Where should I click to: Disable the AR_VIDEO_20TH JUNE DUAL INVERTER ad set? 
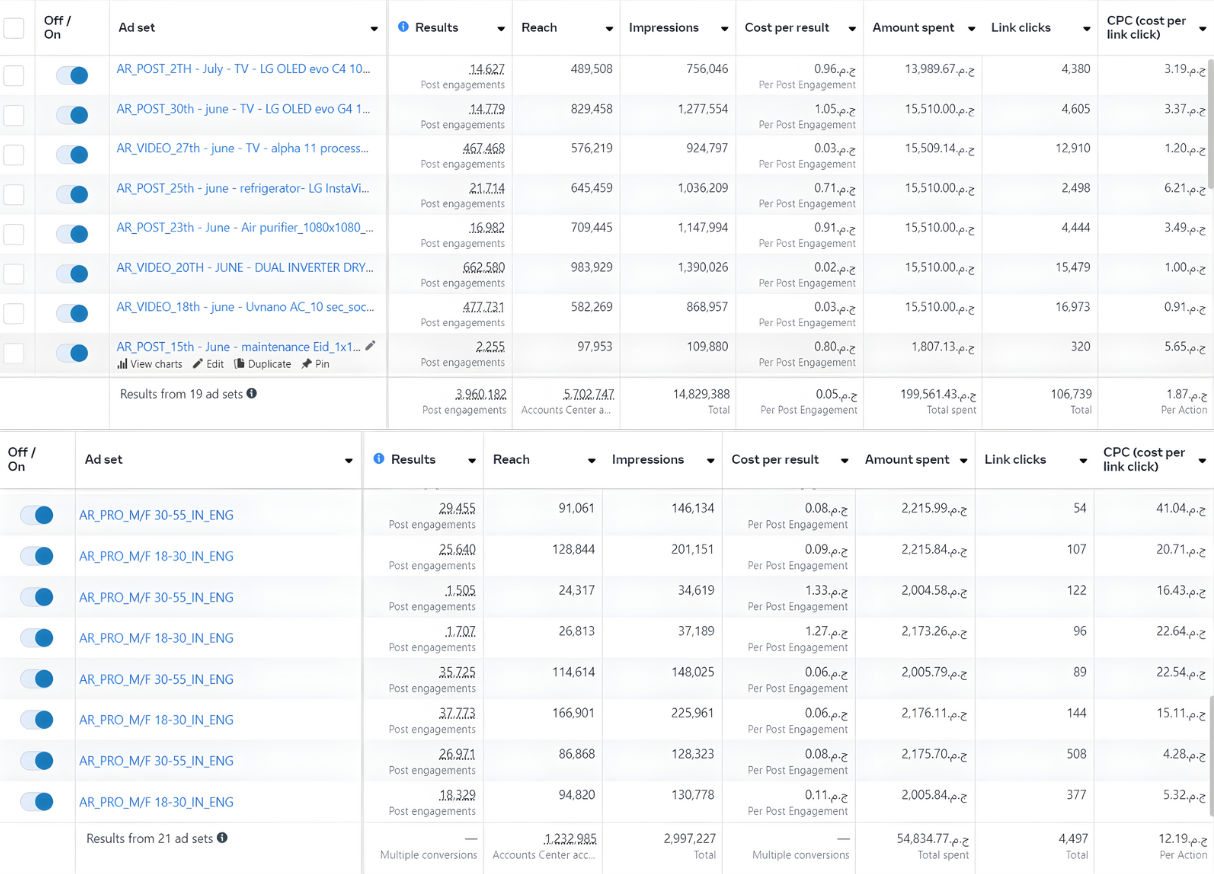click(x=72, y=273)
